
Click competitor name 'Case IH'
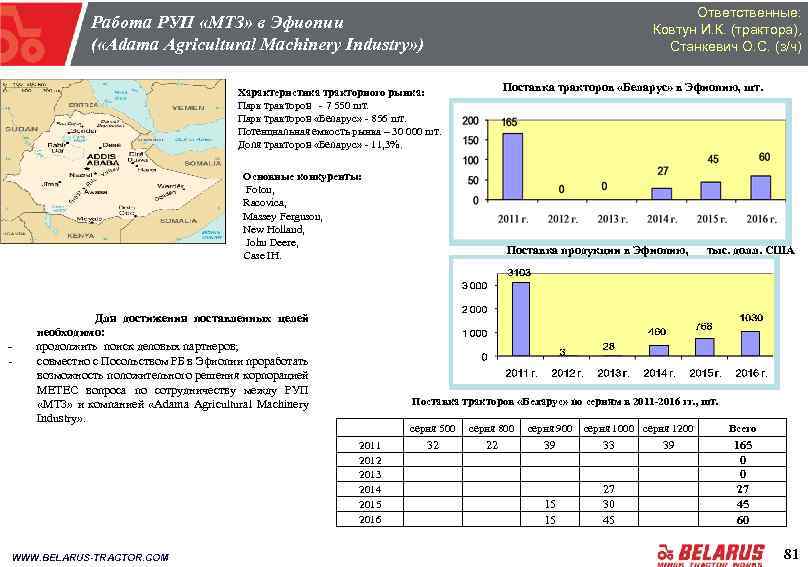pos(262,256)
